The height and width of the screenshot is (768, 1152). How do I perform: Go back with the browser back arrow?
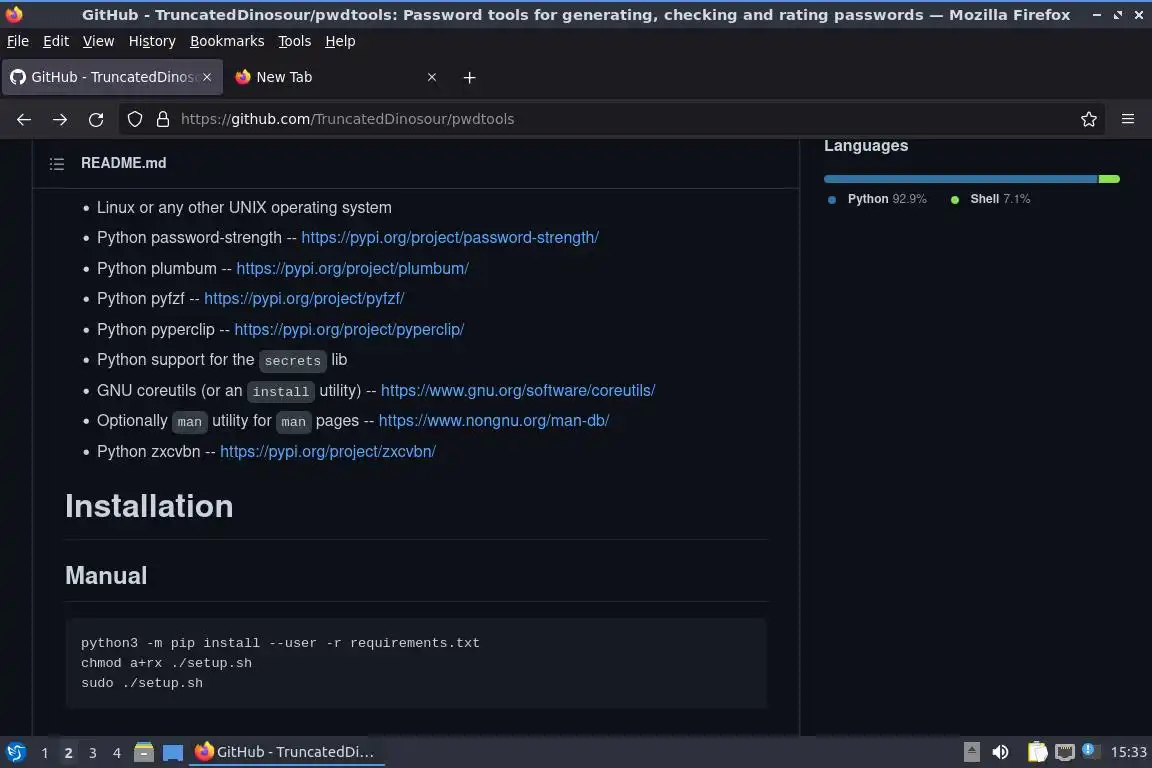(24, 119)
